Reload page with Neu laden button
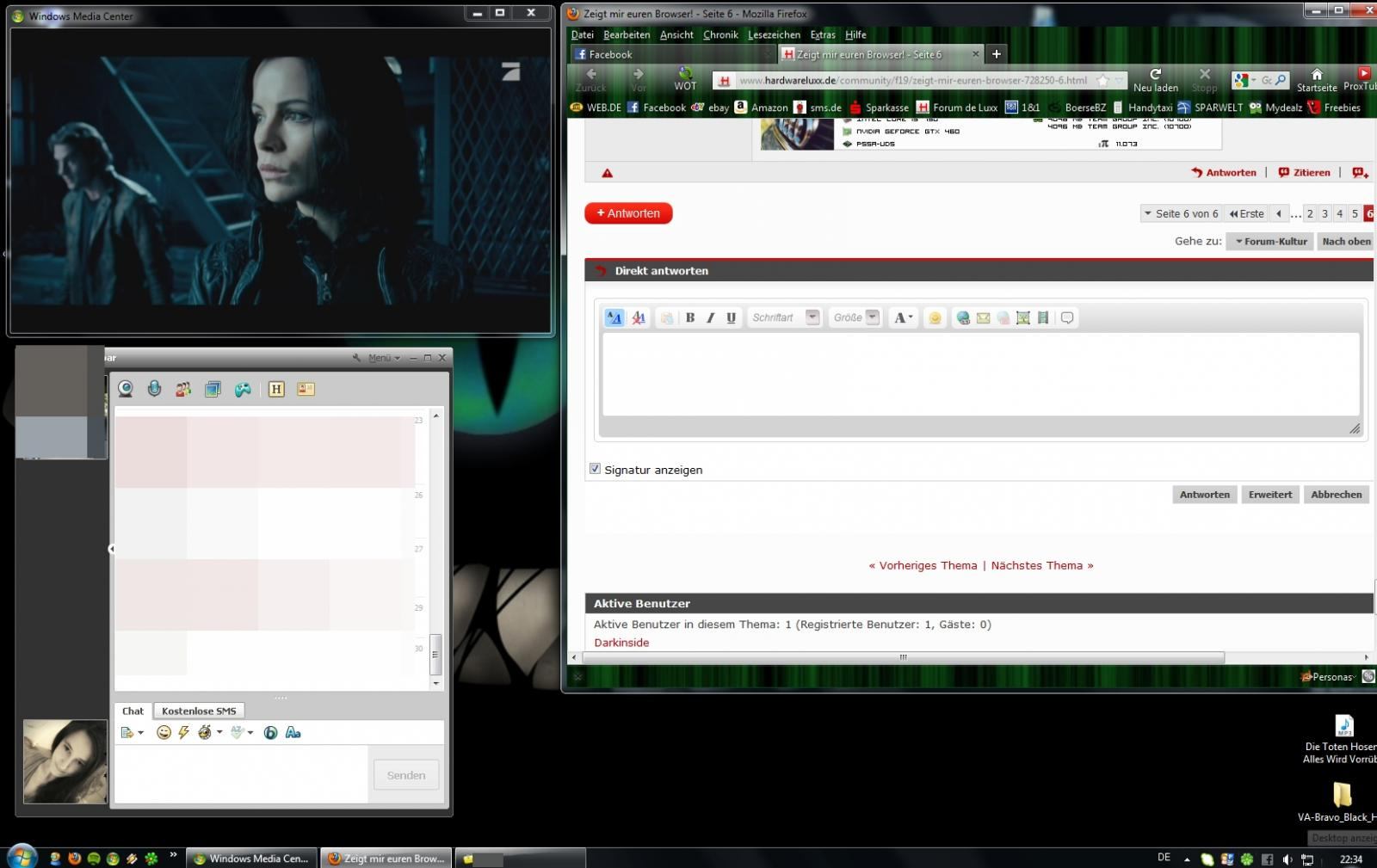Image resolution: width=1377 pixels, height=868 pixels. coord(1155,80)
